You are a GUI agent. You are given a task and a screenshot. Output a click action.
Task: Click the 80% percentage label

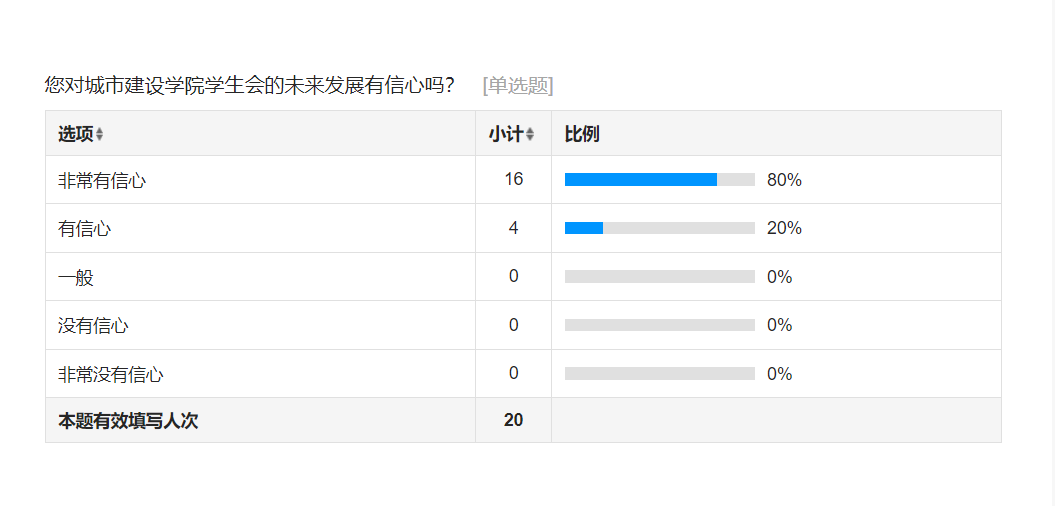(x=784, y=180)
